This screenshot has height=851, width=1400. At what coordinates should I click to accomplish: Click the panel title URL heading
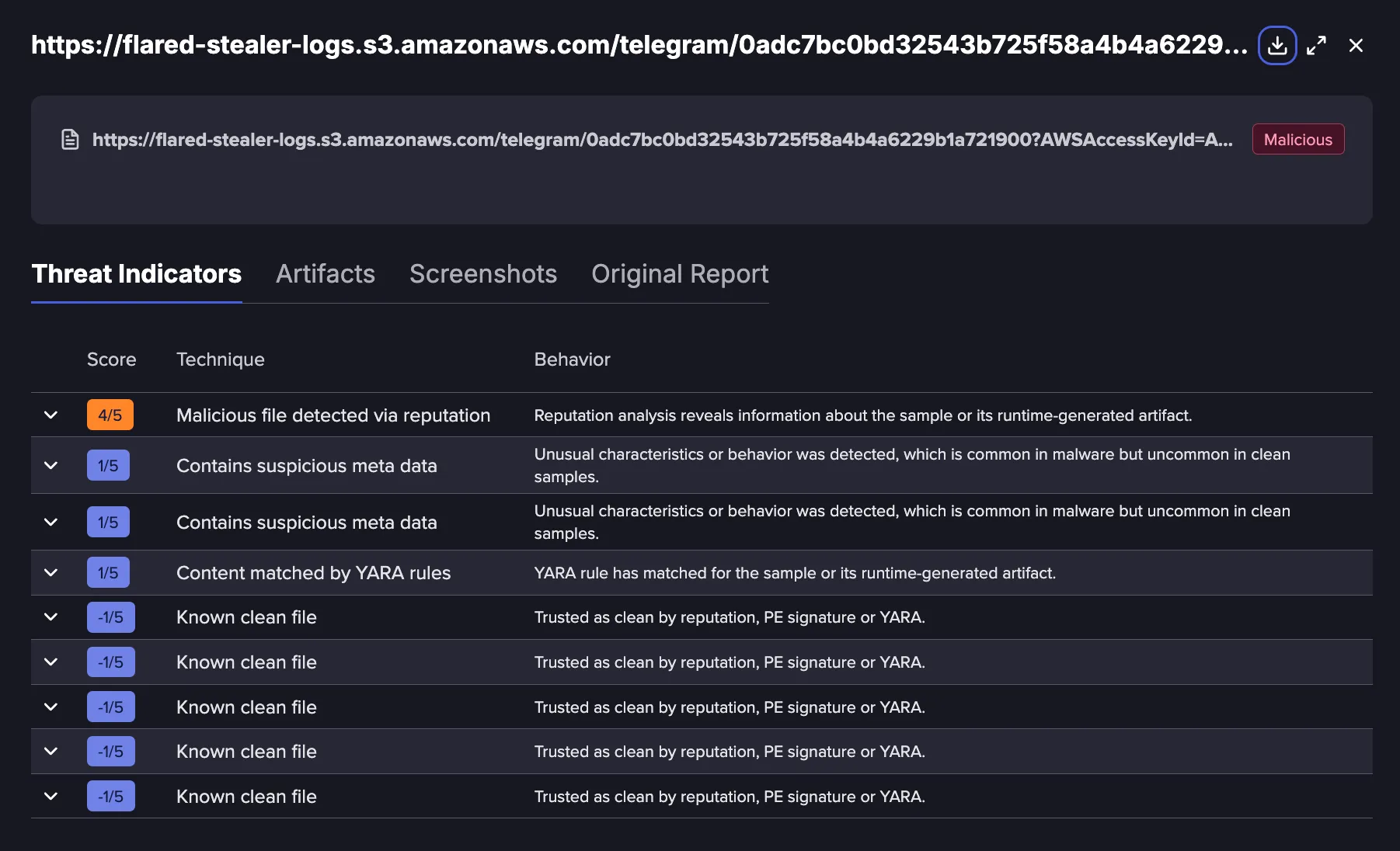[639, 45]
